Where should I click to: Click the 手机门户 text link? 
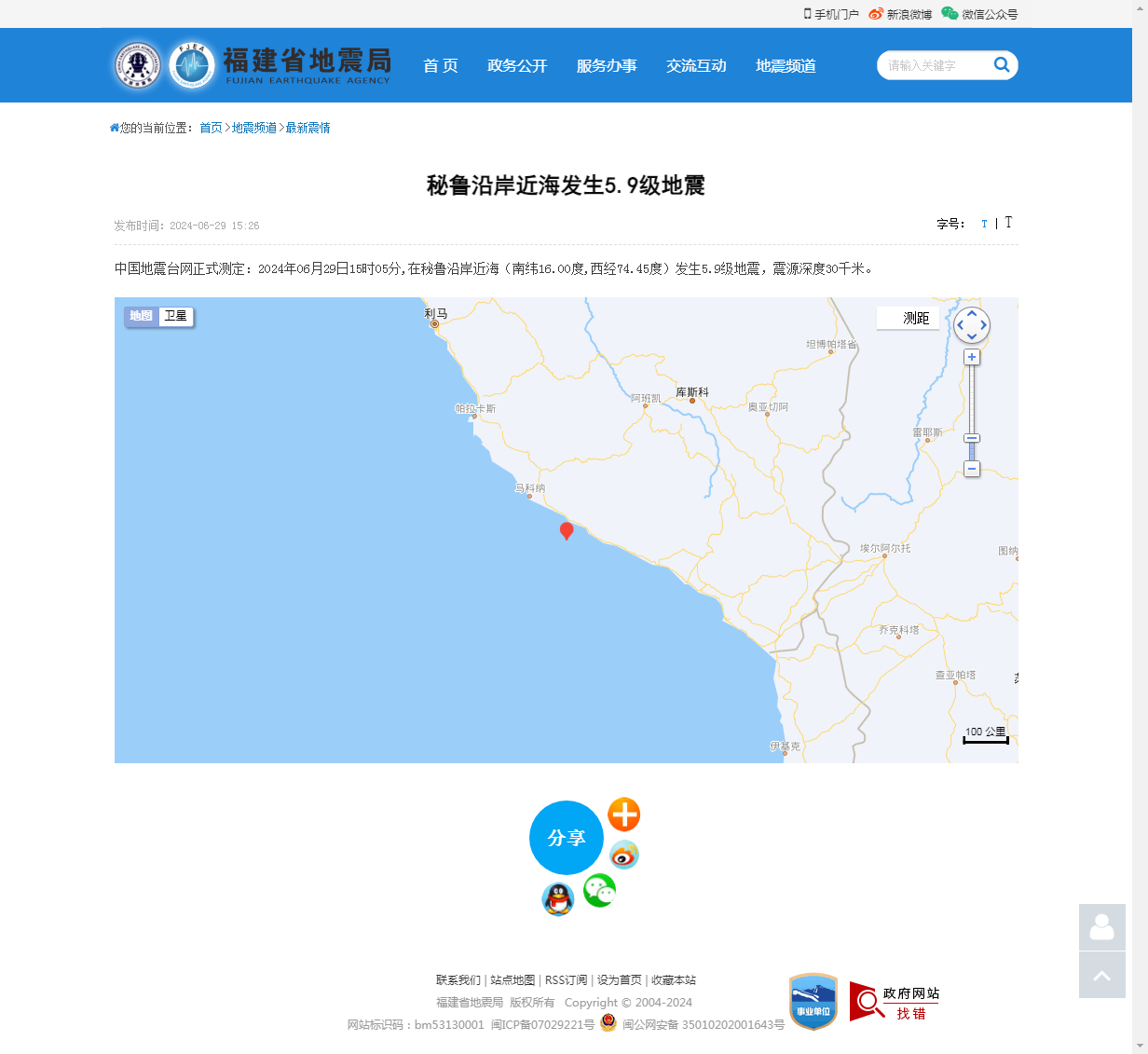pos(837,14)
